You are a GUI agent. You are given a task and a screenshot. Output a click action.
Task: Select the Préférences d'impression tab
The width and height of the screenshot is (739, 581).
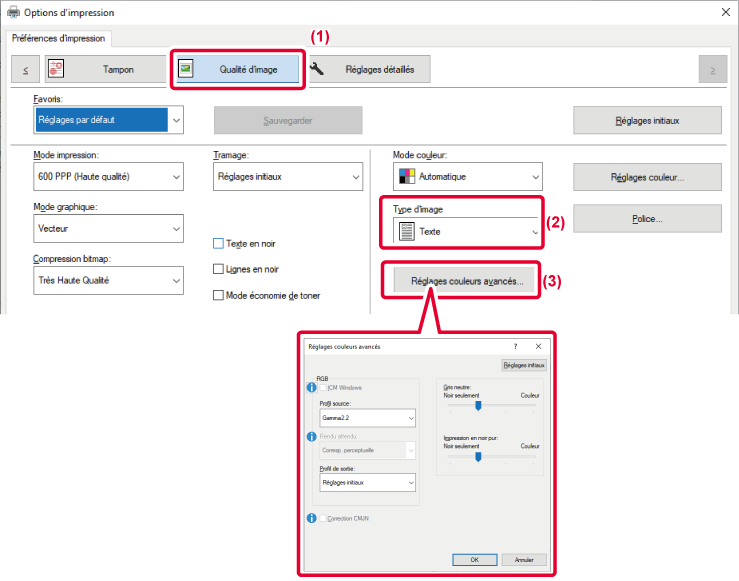pos(59,39)
